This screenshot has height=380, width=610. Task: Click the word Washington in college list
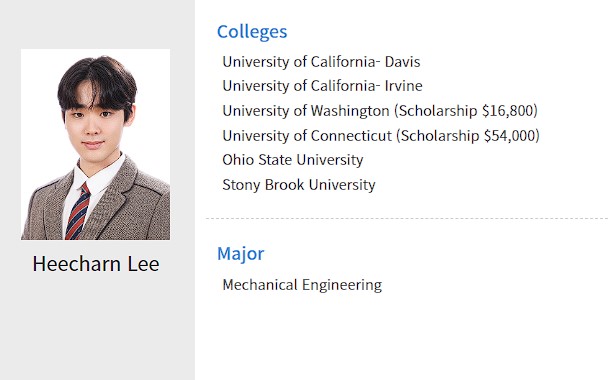[x=350, y=111]
